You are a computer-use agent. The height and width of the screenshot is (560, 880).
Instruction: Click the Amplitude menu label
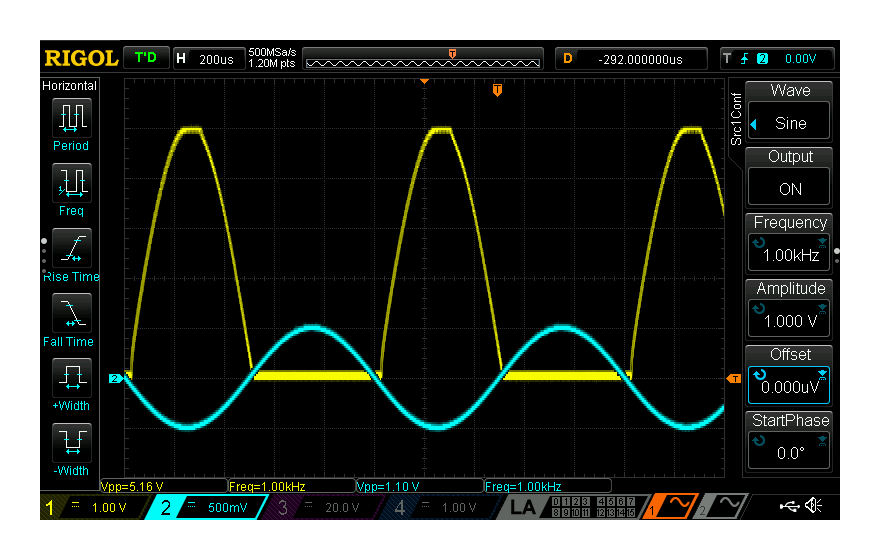click(x=790, y=288)
